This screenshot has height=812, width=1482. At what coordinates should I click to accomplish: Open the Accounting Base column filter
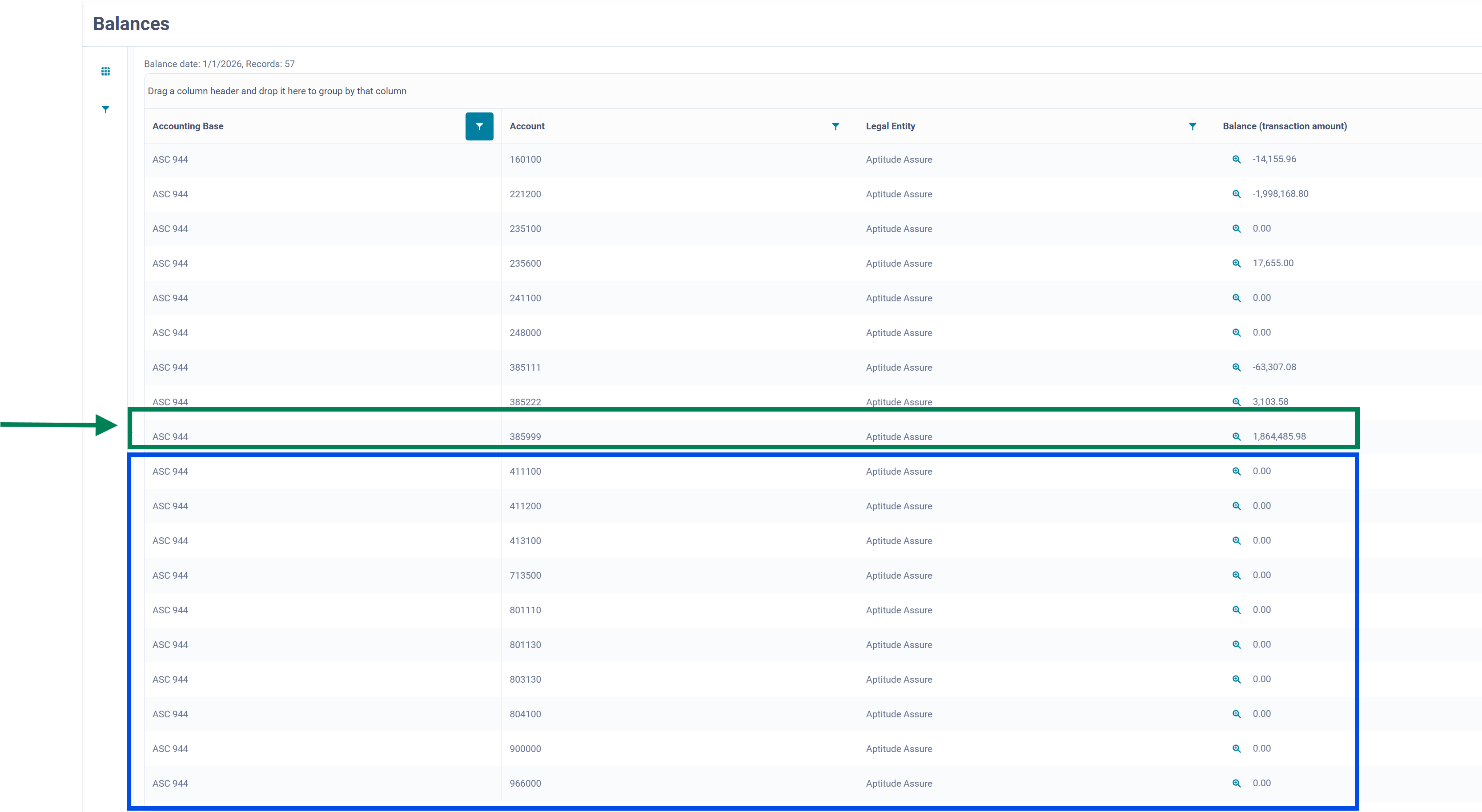tap(478, 127)
